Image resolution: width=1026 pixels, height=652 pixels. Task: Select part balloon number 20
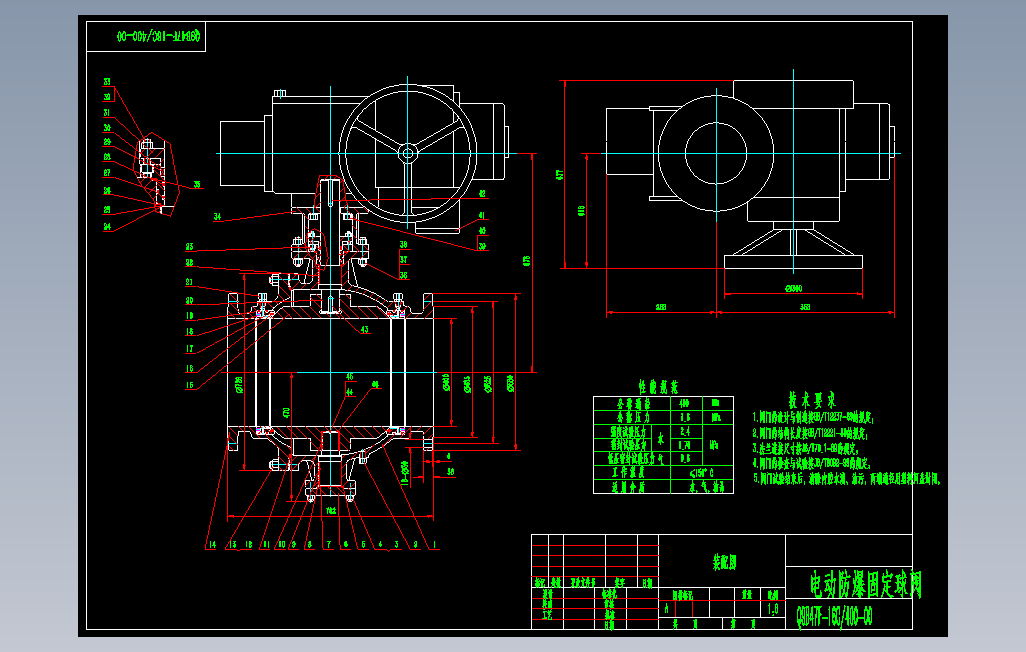click(189, 301)
